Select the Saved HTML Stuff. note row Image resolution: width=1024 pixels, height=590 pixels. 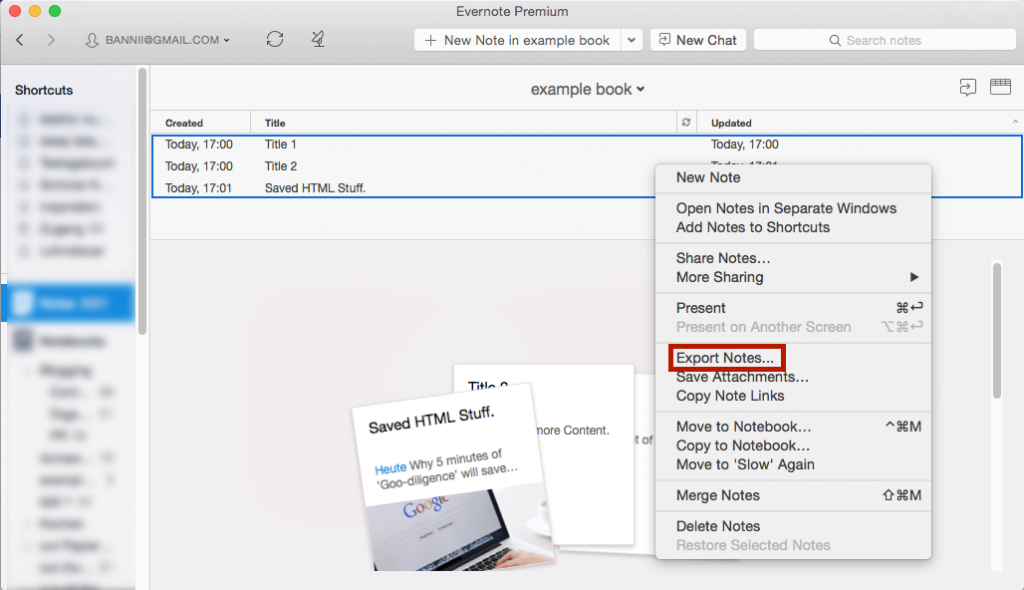pyautogui.click(x=405, y=188)
